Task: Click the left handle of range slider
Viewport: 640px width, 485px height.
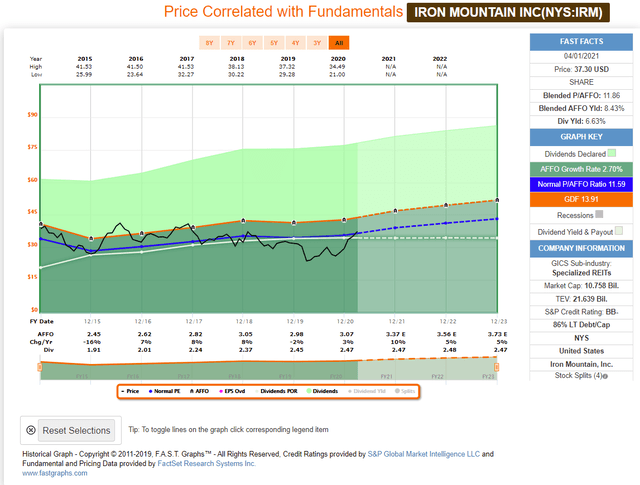Action: [x=40, y=367]
